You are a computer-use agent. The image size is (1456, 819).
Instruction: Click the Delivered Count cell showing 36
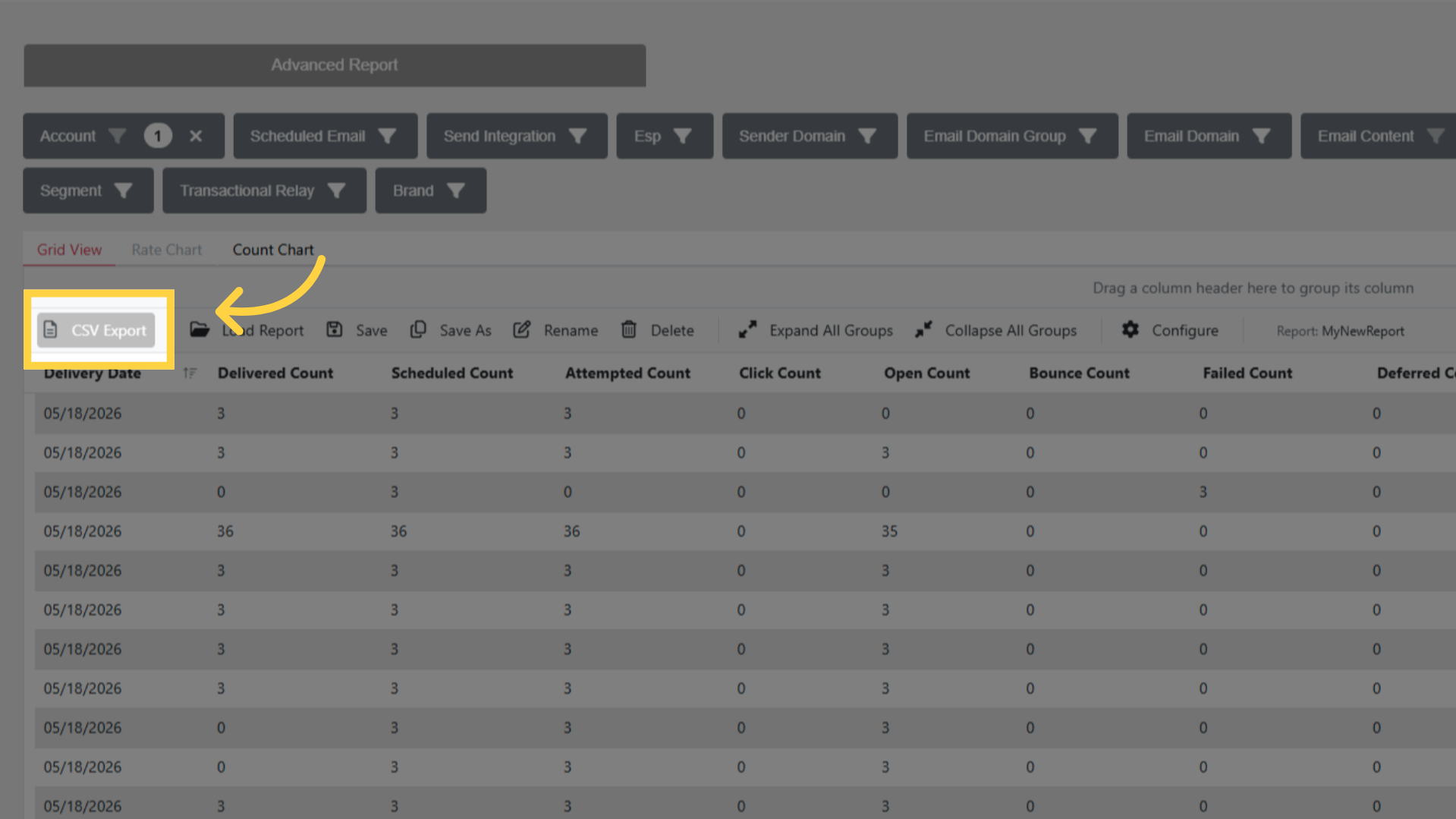(x=225, y=531)
